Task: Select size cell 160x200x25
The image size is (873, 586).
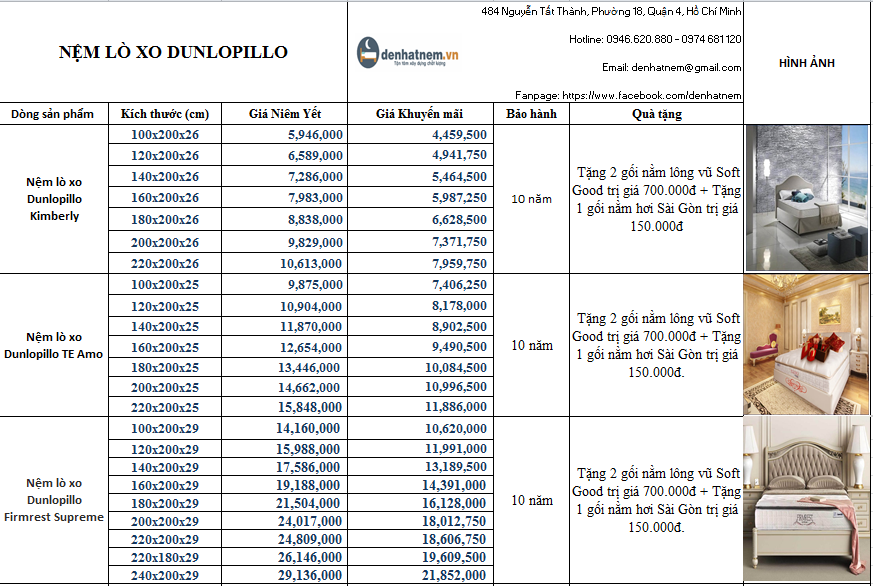Action: [165, 347]
